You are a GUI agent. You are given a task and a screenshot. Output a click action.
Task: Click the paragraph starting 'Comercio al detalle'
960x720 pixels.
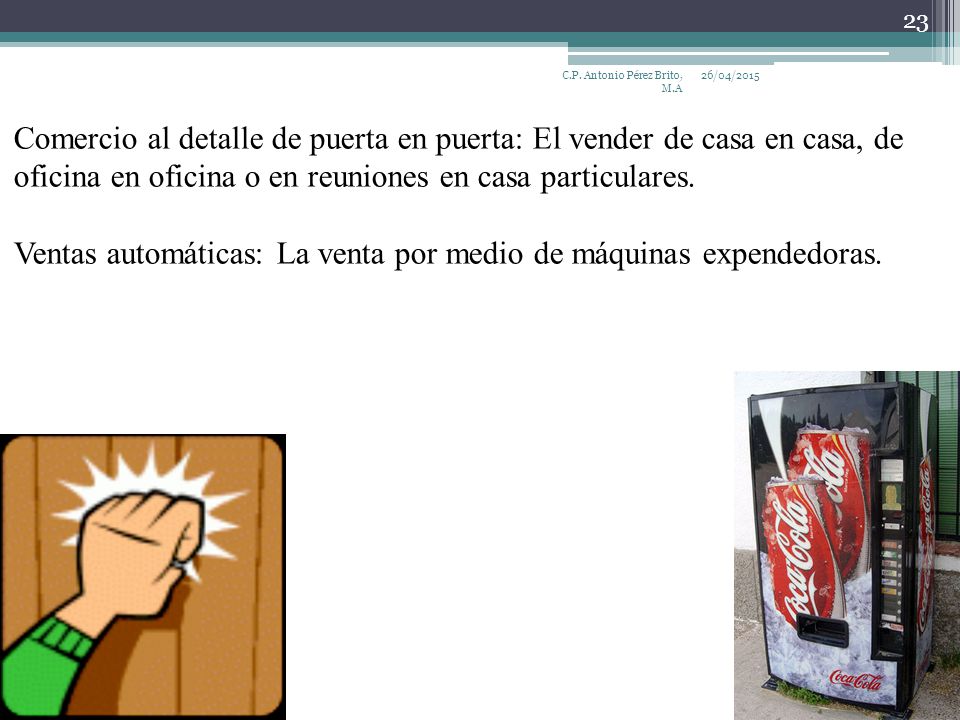(x=458, y=158)
